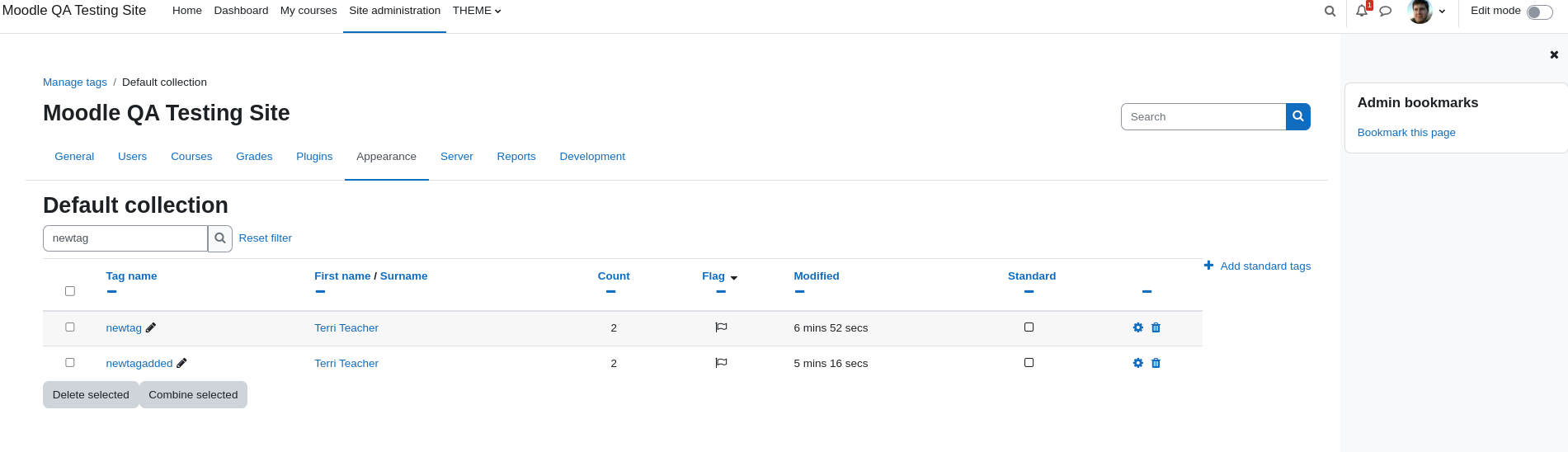Check the select-all checkbox in table header
This screenshot has width=1568, height=452.
(x=70, y=291)
